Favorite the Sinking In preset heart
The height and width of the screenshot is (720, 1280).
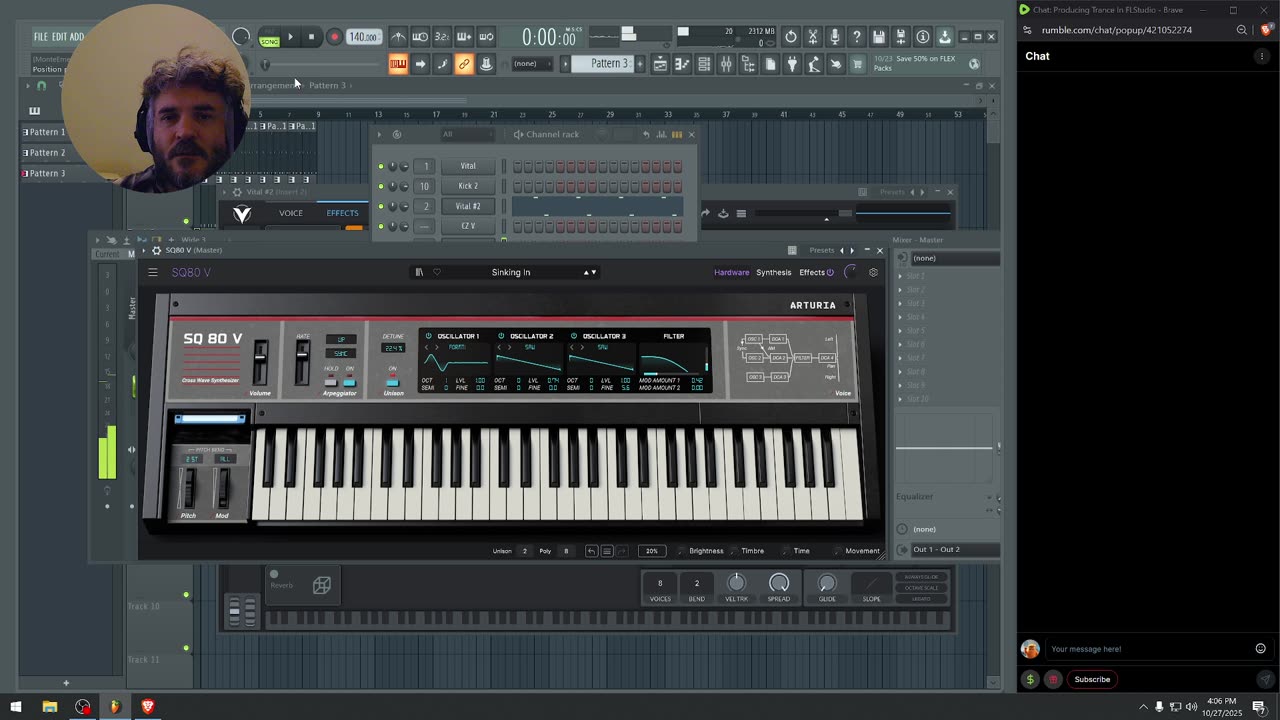coord(437,272)
